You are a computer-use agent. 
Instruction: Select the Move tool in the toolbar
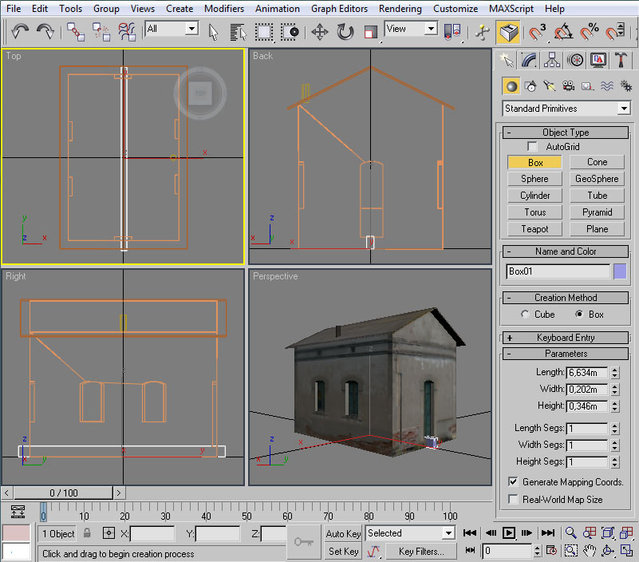click(320, 31)
